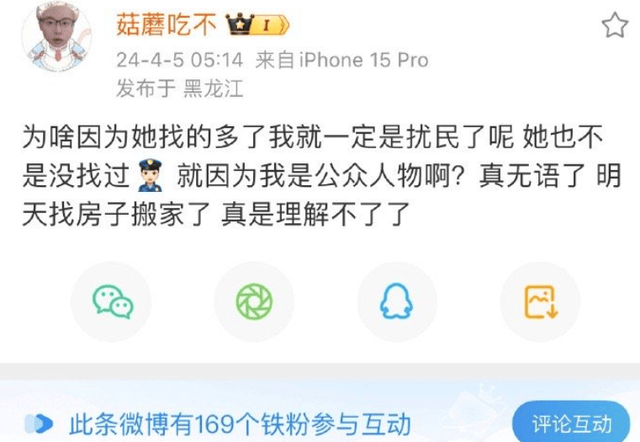Tap the 来自 iPhone 15 Pro source

click(342, 60)
